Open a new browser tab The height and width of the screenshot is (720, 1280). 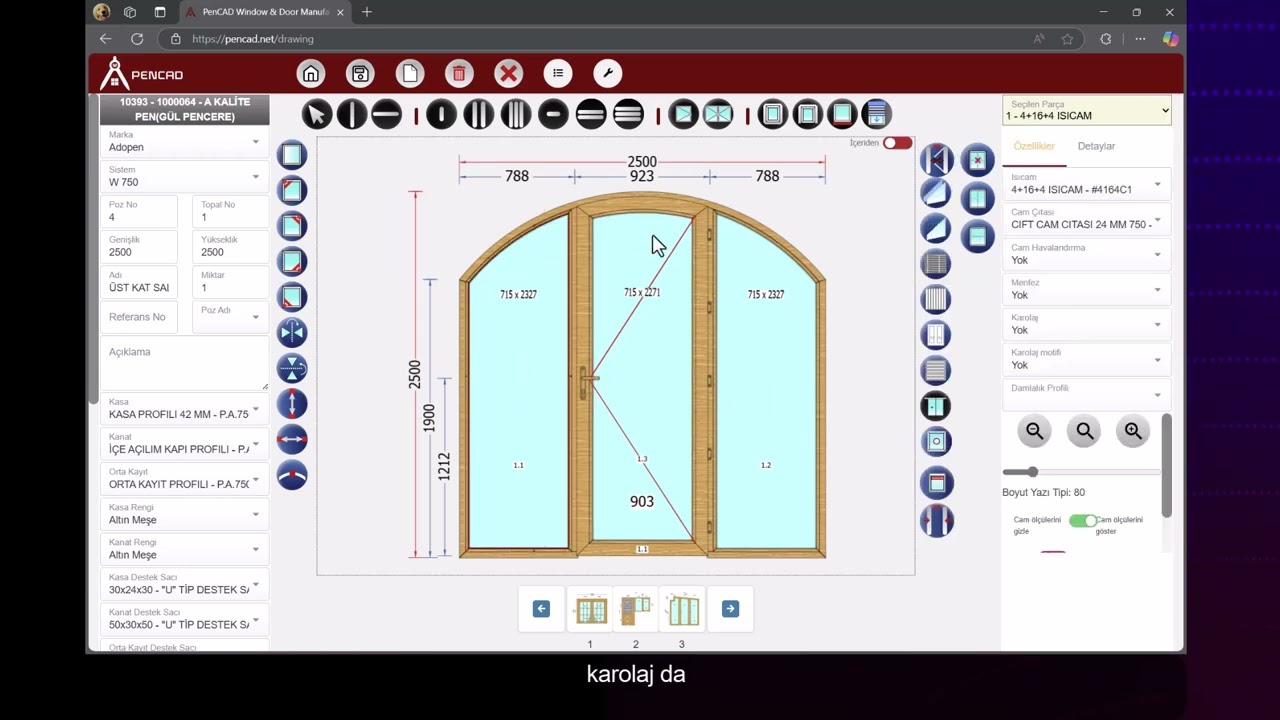point(367,12)
